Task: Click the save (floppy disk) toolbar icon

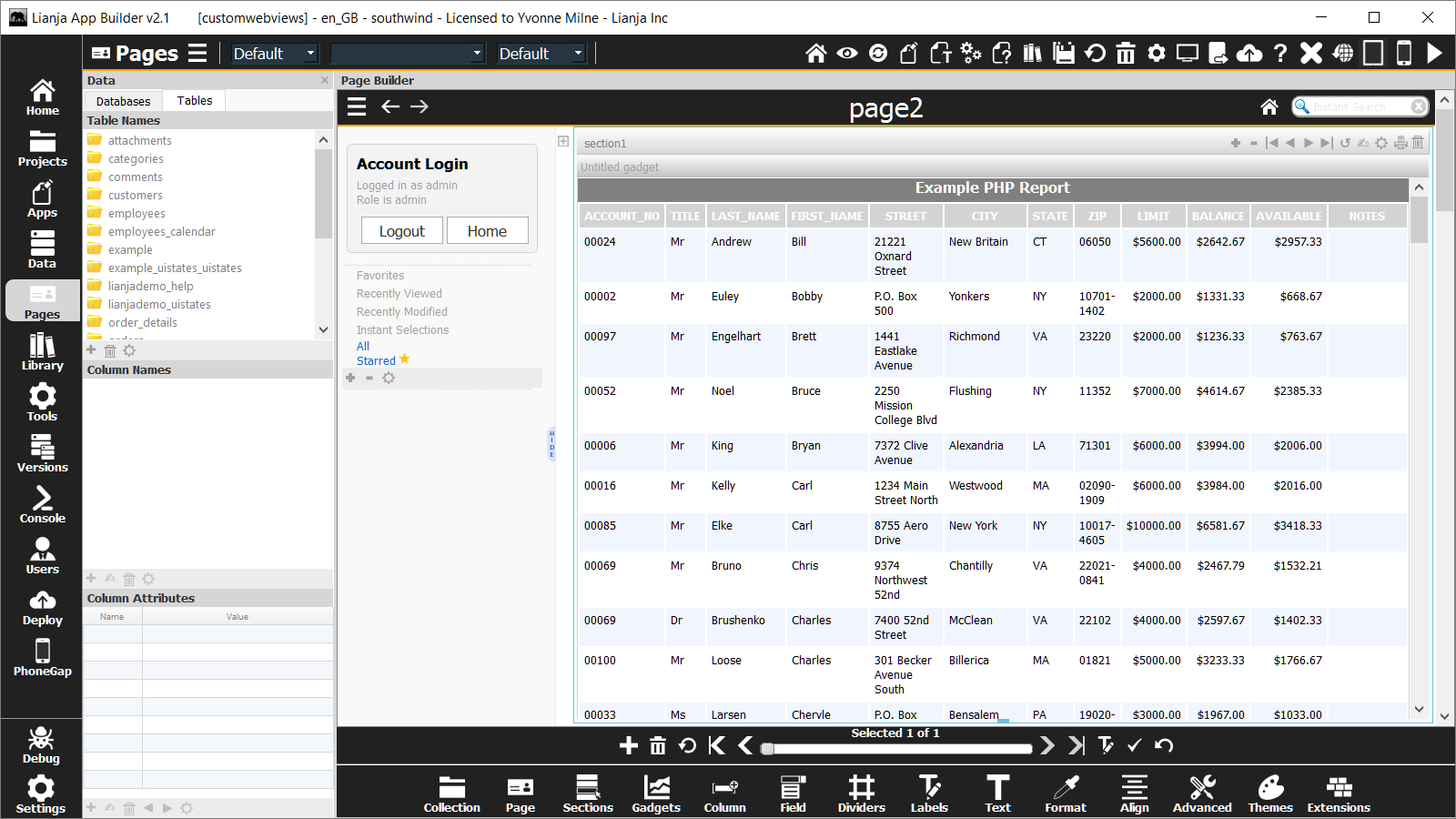Action: (x=1064, y=54)
